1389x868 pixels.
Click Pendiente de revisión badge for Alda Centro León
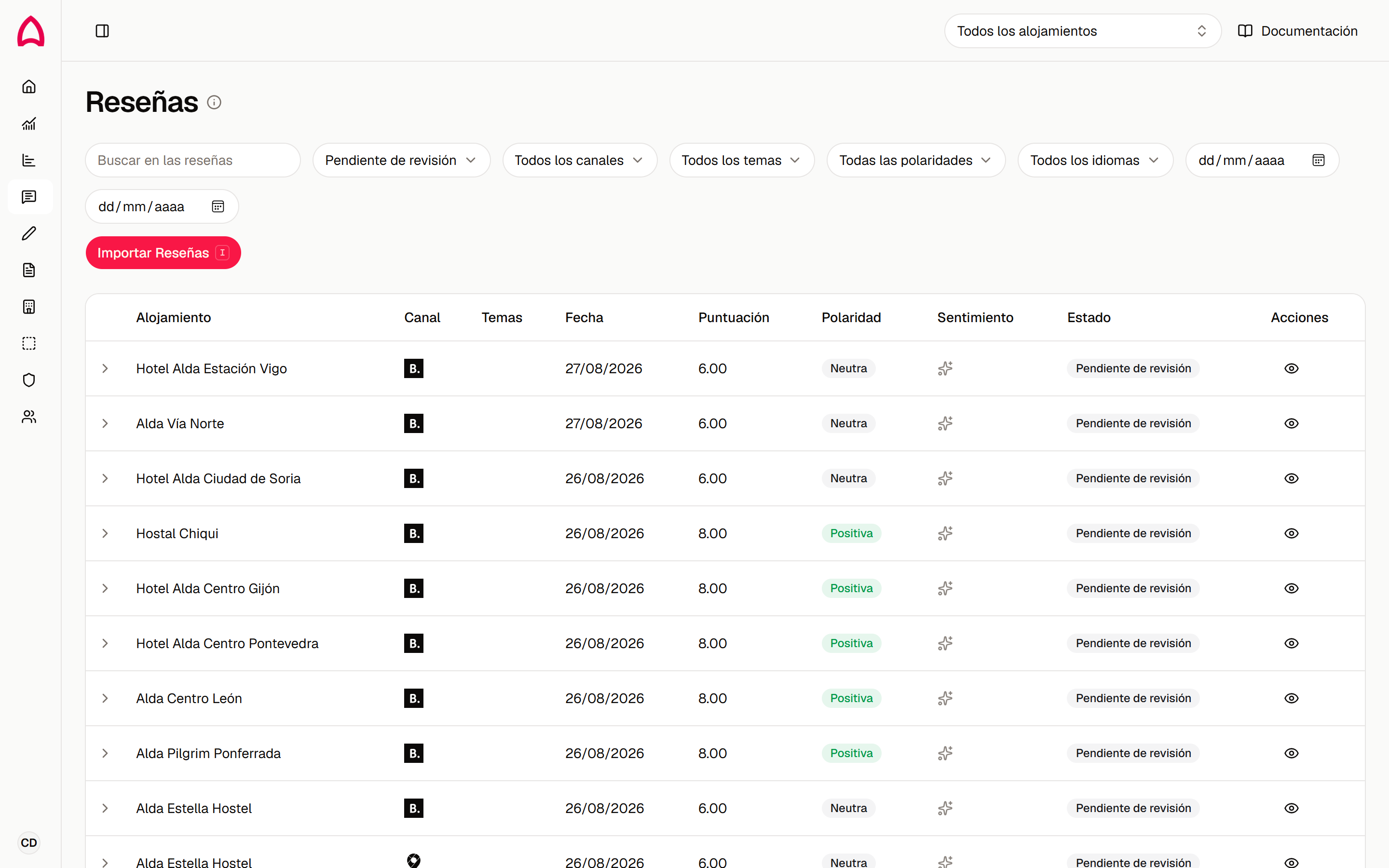tap(1133, 698)
